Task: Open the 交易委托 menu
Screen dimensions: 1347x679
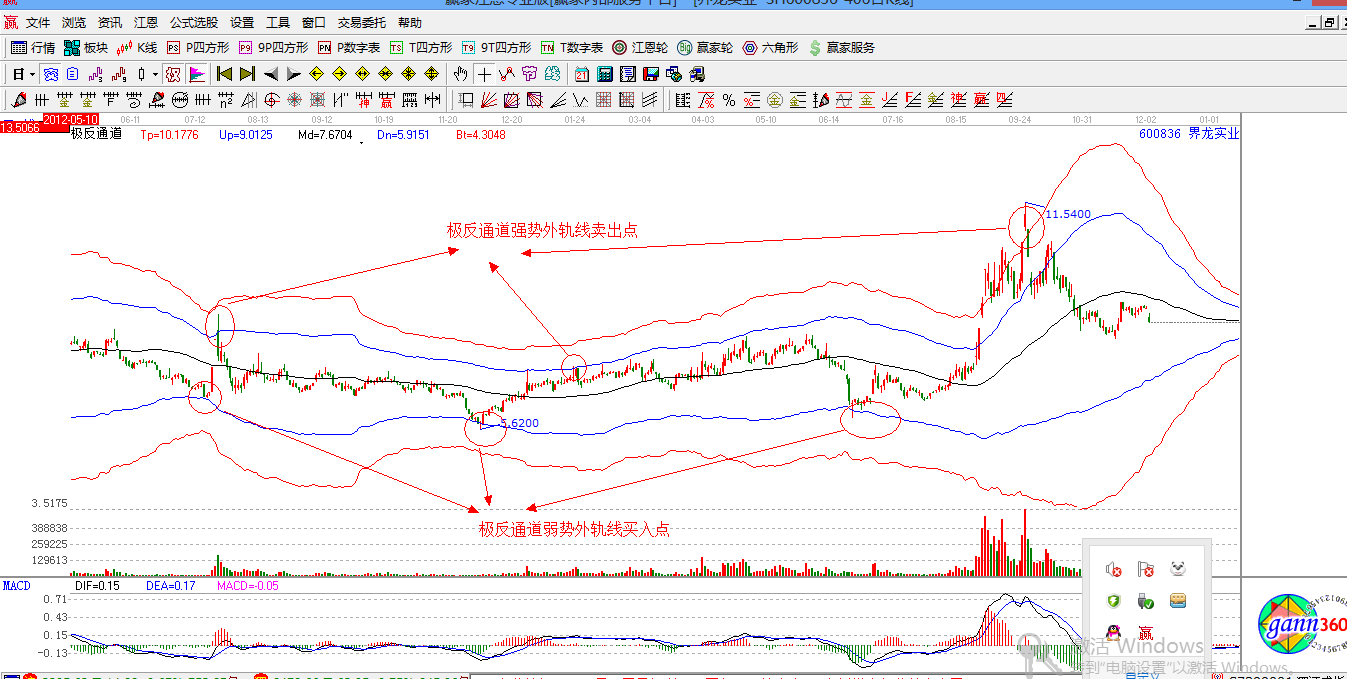Action: pos(360,22)
